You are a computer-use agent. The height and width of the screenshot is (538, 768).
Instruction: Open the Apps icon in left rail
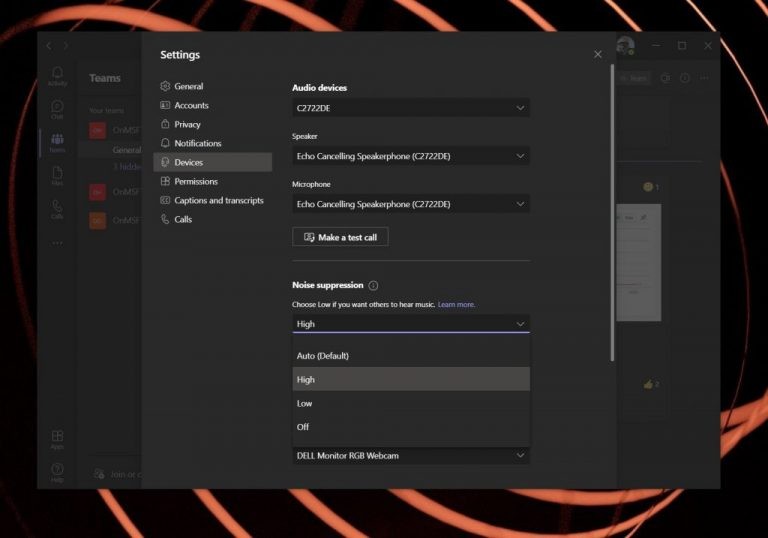[57, 438]
